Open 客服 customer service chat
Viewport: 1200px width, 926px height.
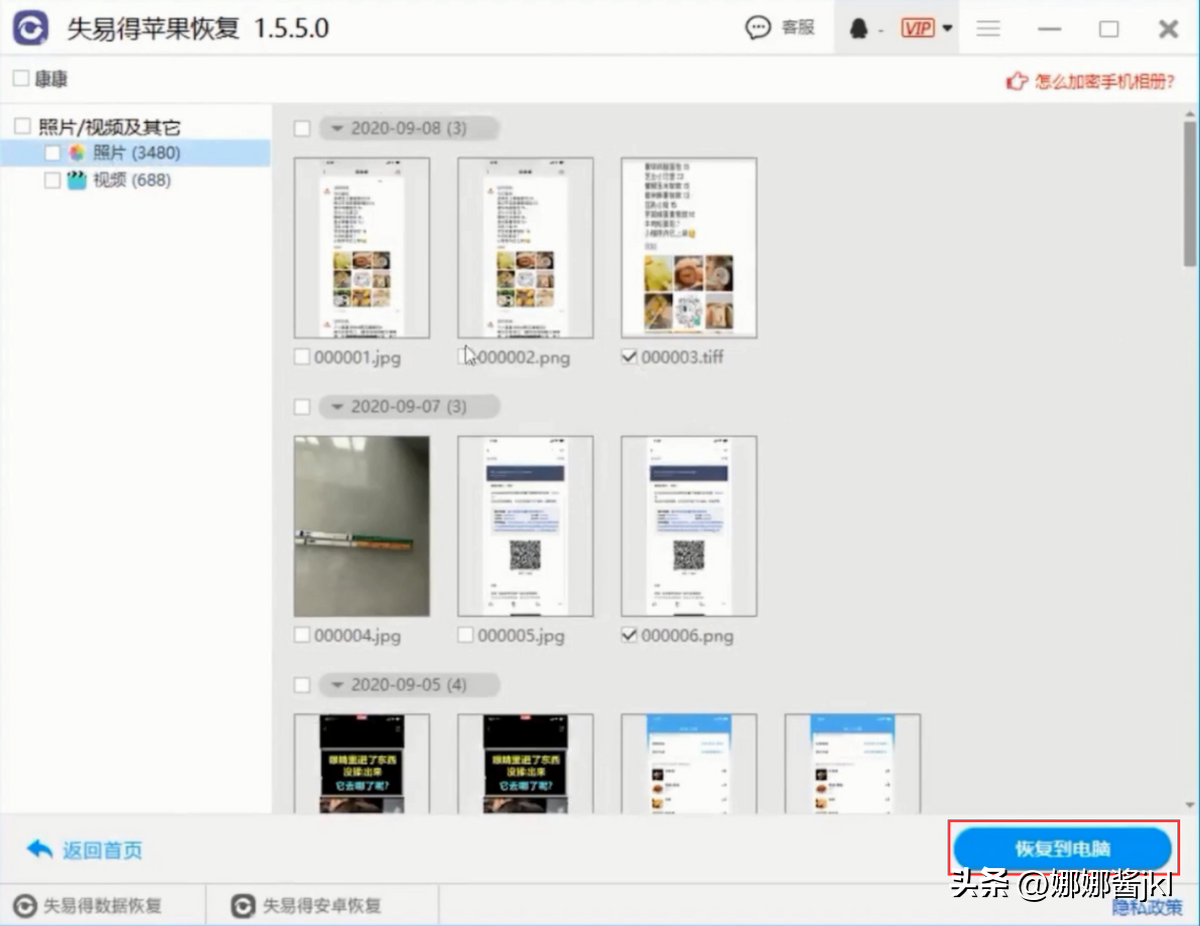pos(781,28)
